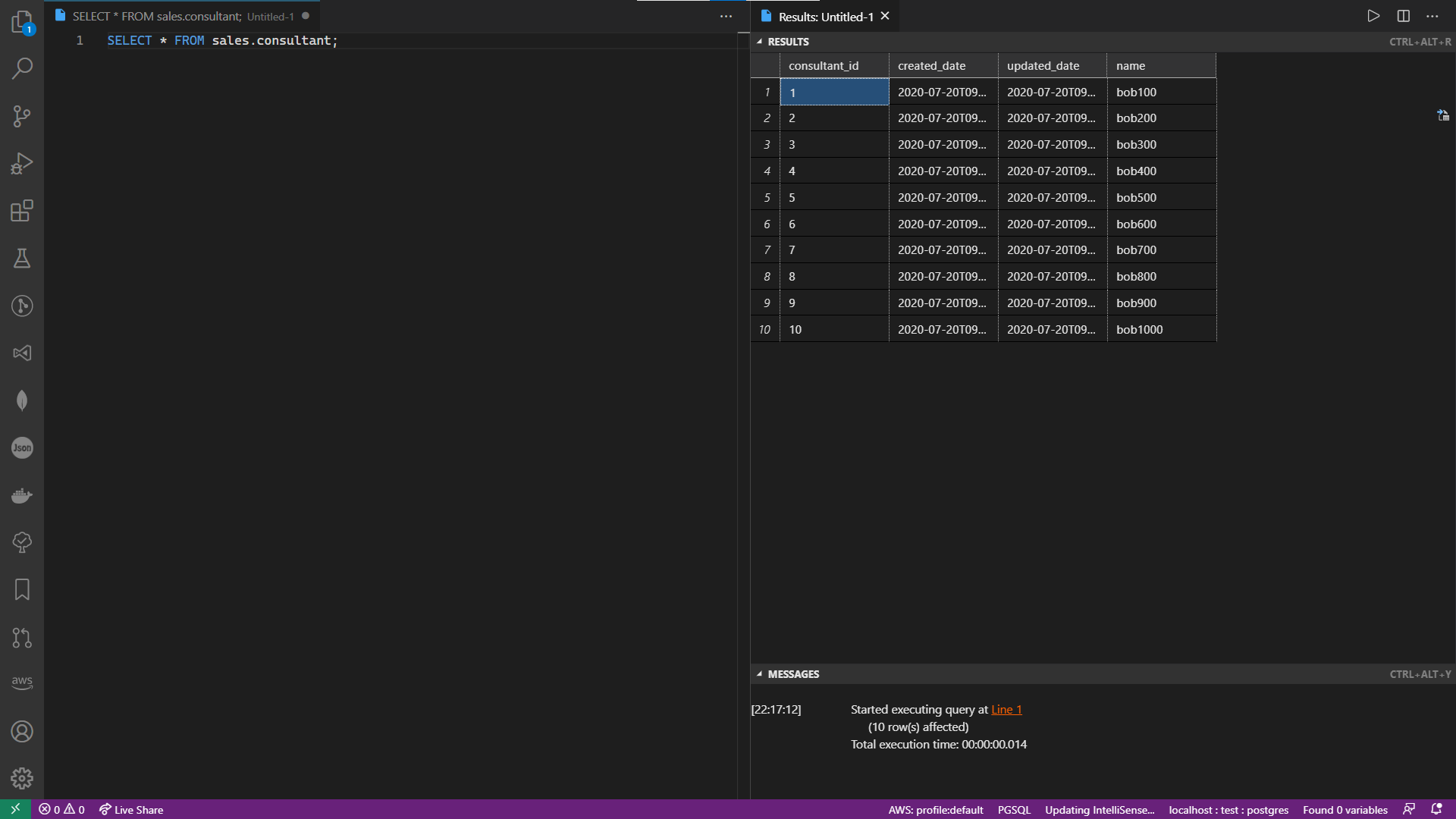Screen dimensions: 1456x819
Task: Select the Source Control icon
Action: coord(22,116)
